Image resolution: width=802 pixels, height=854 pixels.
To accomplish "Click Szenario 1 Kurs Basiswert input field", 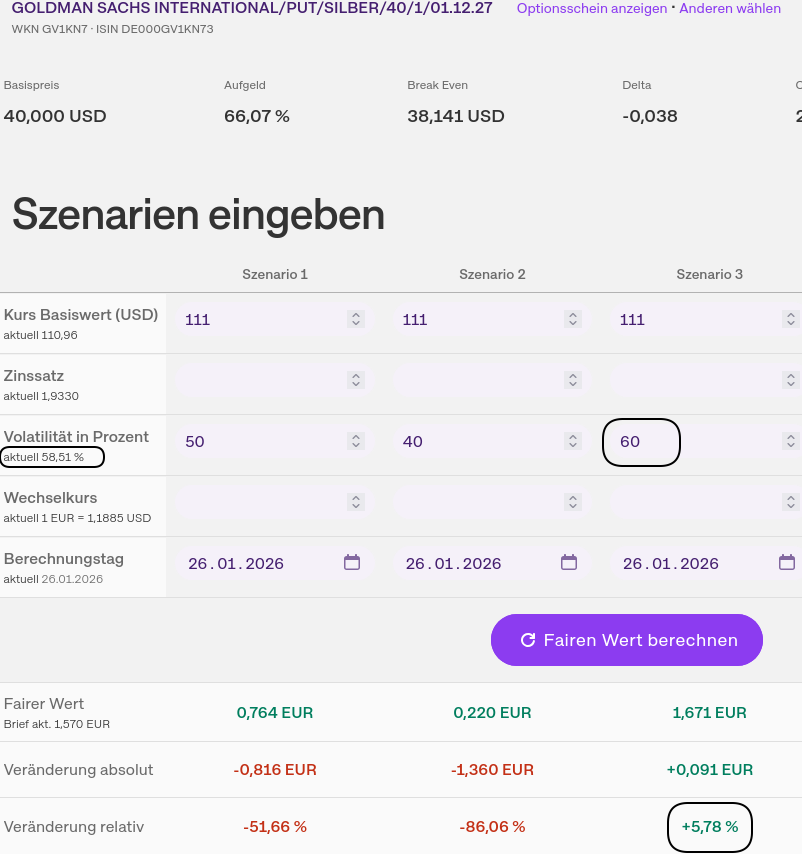I will (x=260, y=319).
